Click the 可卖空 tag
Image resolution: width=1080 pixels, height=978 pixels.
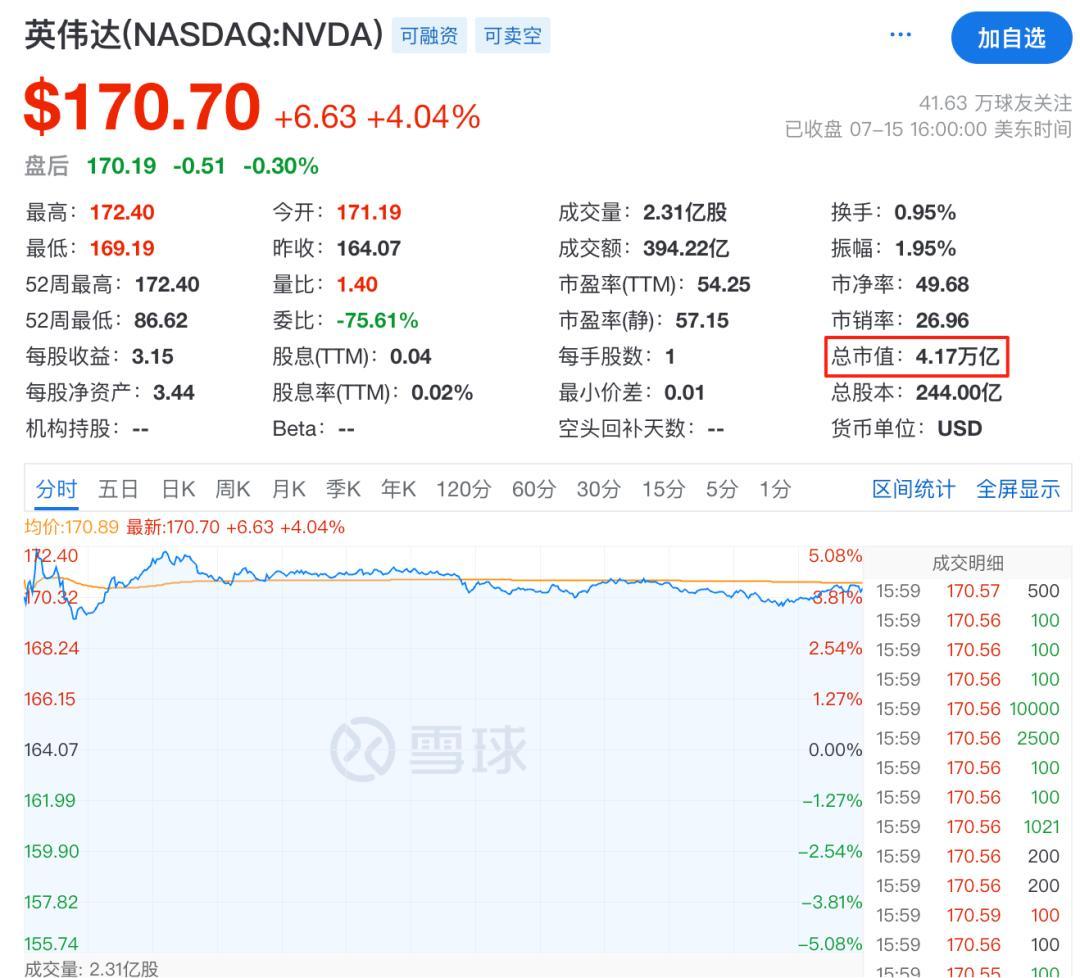click(512, 36)
